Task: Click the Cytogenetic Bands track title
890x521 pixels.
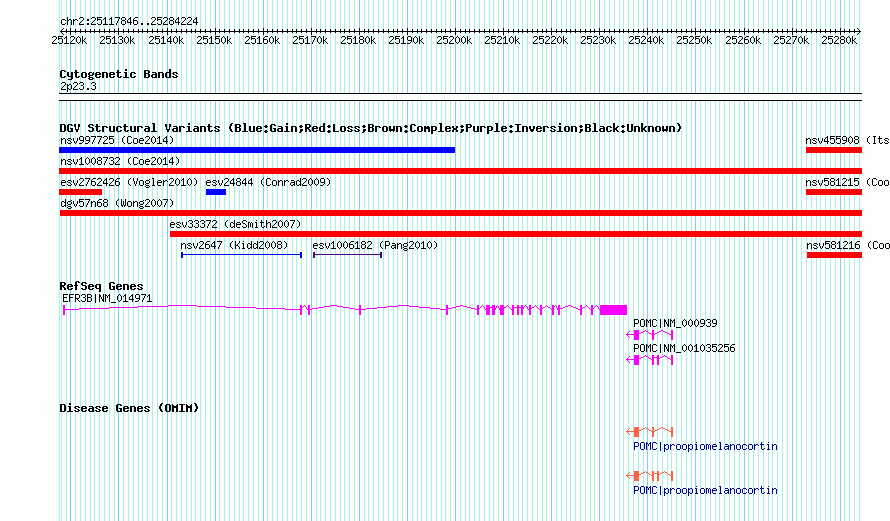Action: pos(119,74)
